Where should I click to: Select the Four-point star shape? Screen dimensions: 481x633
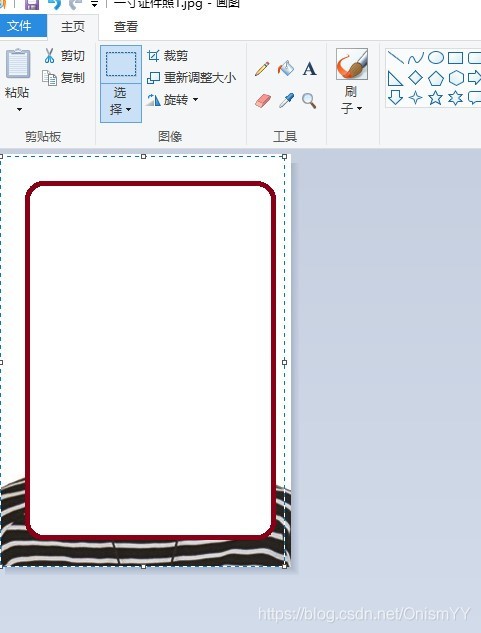tap(416, 98)
